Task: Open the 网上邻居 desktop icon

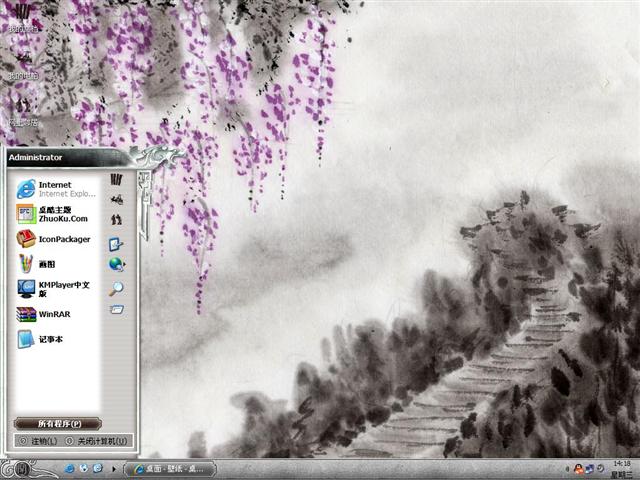Action: (23, 111)
